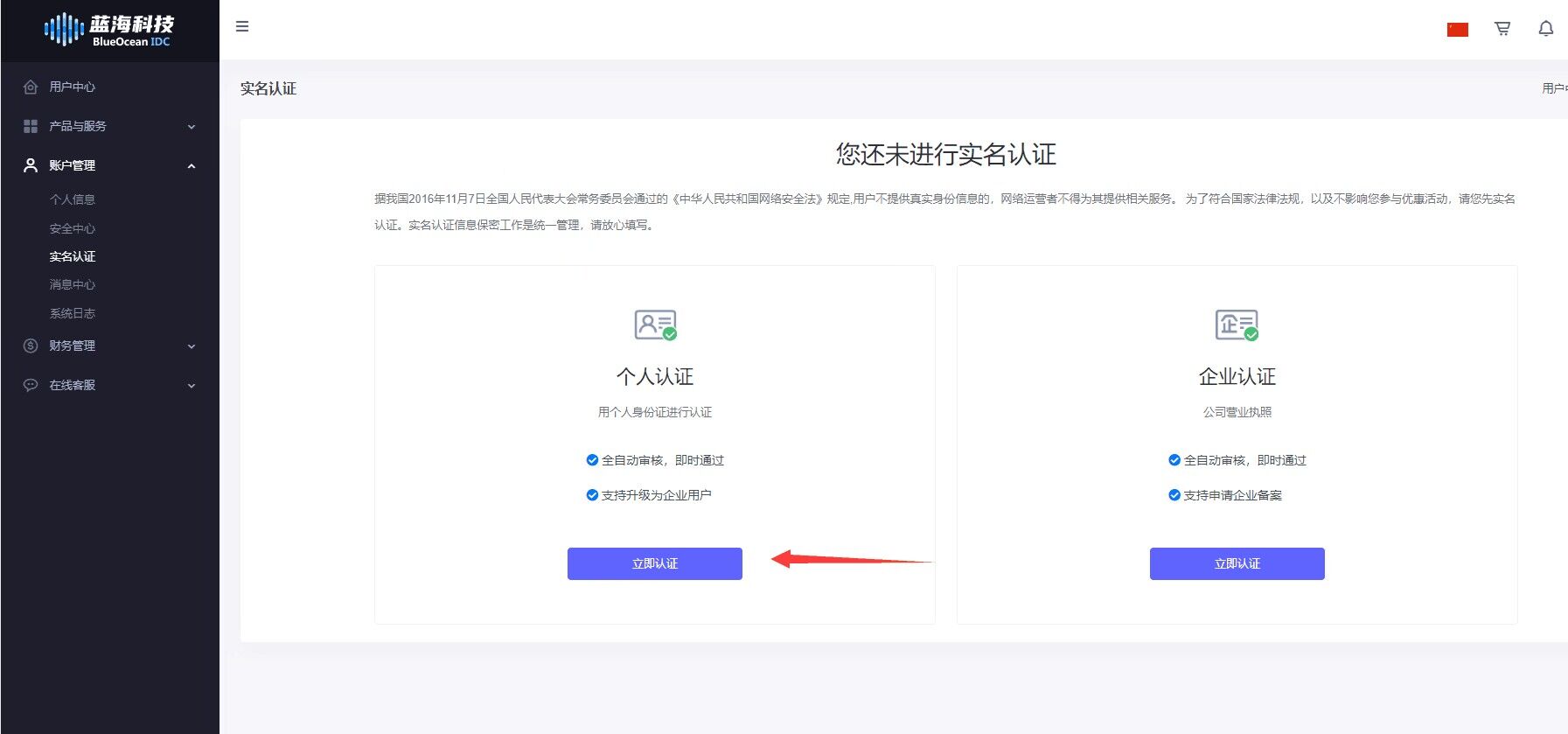The width and height of the screenshot is (1568, 734).
Task: Expand the 财务管理 menu chevron
Action: [192, 346]
